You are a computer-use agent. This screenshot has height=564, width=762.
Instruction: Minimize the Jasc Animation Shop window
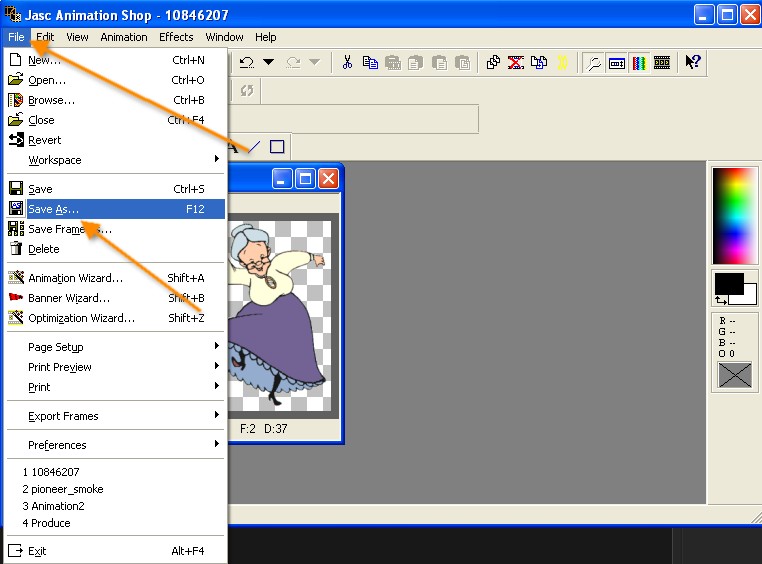click(x=704, y=15)
